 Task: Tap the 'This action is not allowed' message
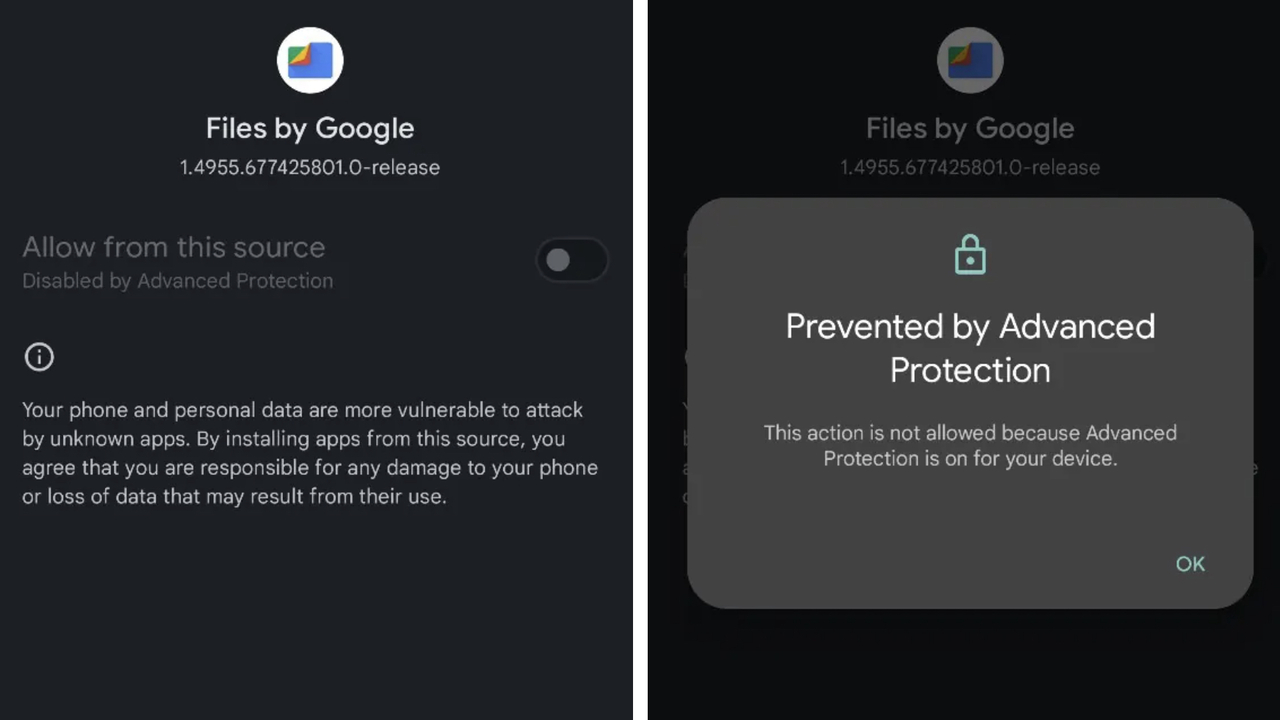(970, 446)
